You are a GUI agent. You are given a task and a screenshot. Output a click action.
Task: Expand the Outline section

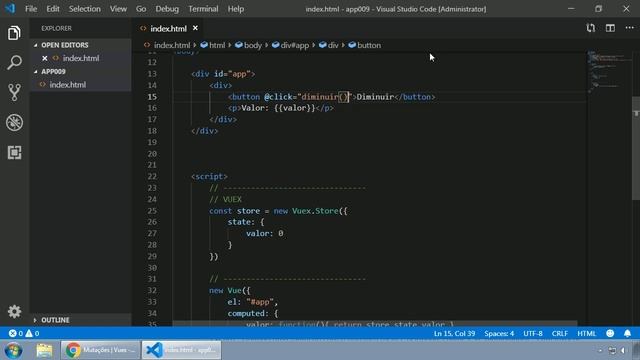click(81, 320)
